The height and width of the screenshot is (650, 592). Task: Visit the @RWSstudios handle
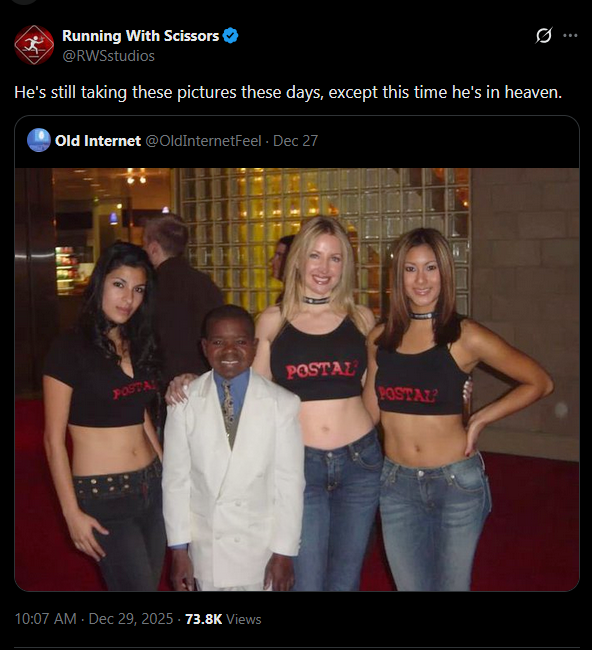tap(108, 56)
